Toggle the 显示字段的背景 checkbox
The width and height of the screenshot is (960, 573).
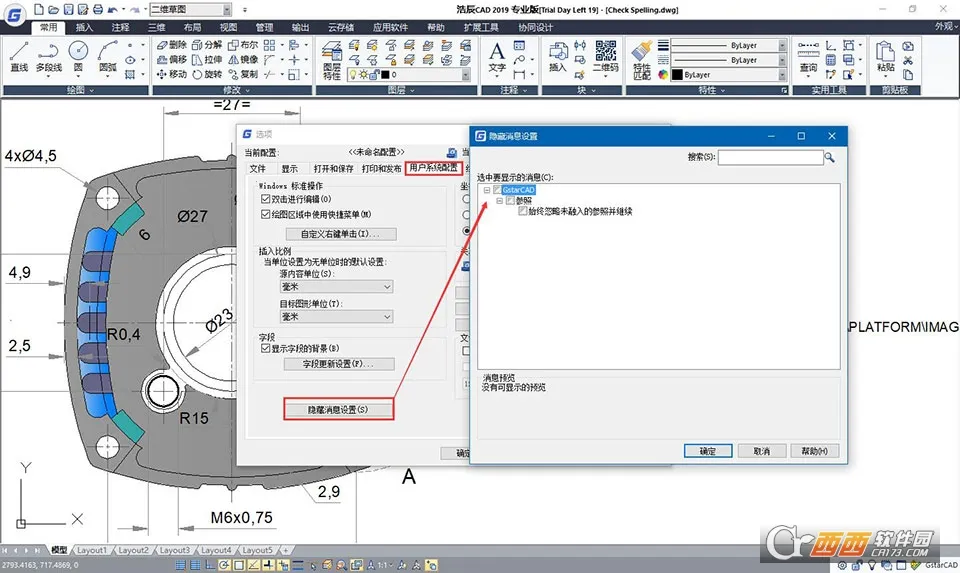coord(266,349)
